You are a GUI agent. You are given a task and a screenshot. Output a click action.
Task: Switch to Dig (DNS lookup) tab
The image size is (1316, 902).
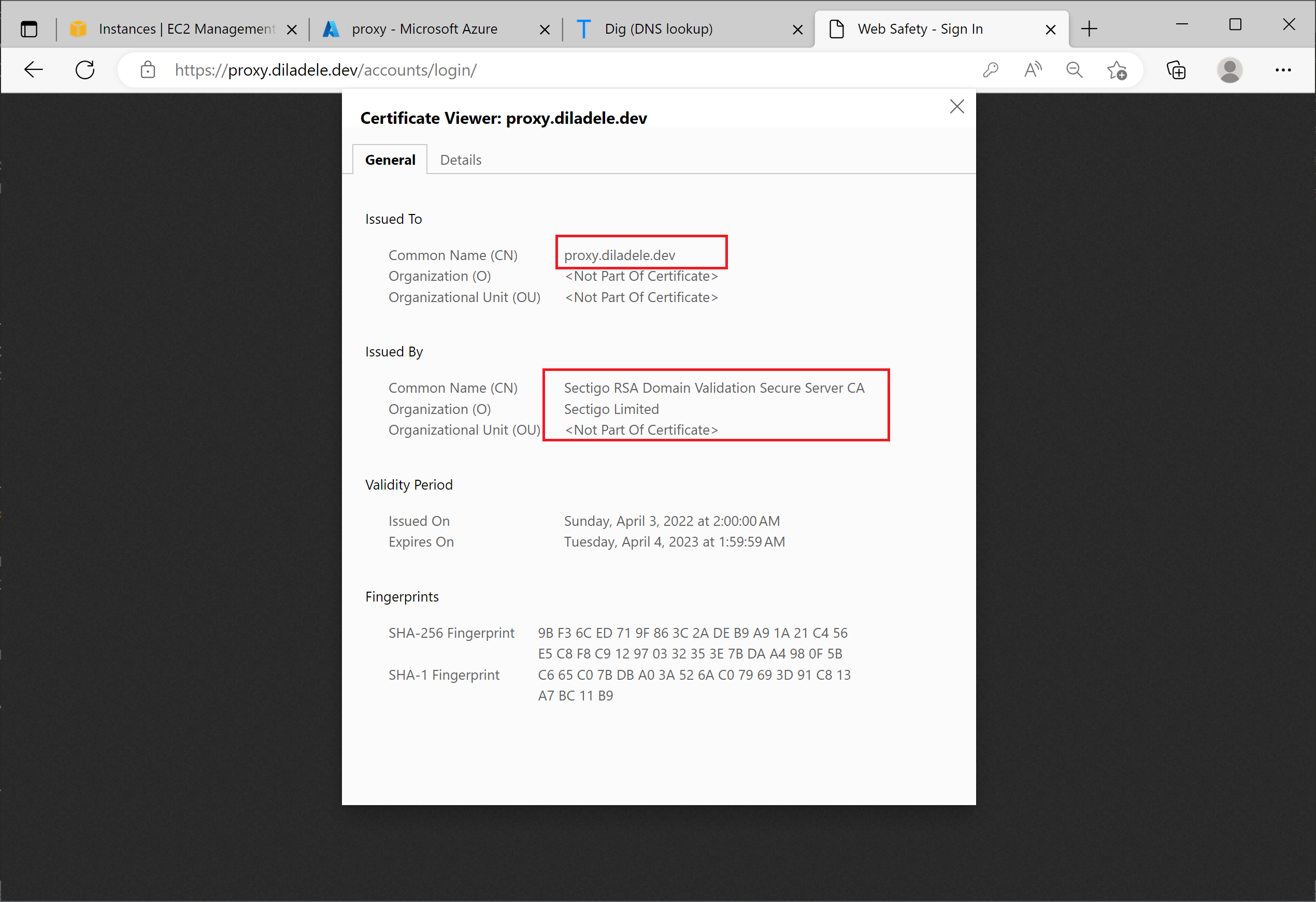click(x=688, y=29)
